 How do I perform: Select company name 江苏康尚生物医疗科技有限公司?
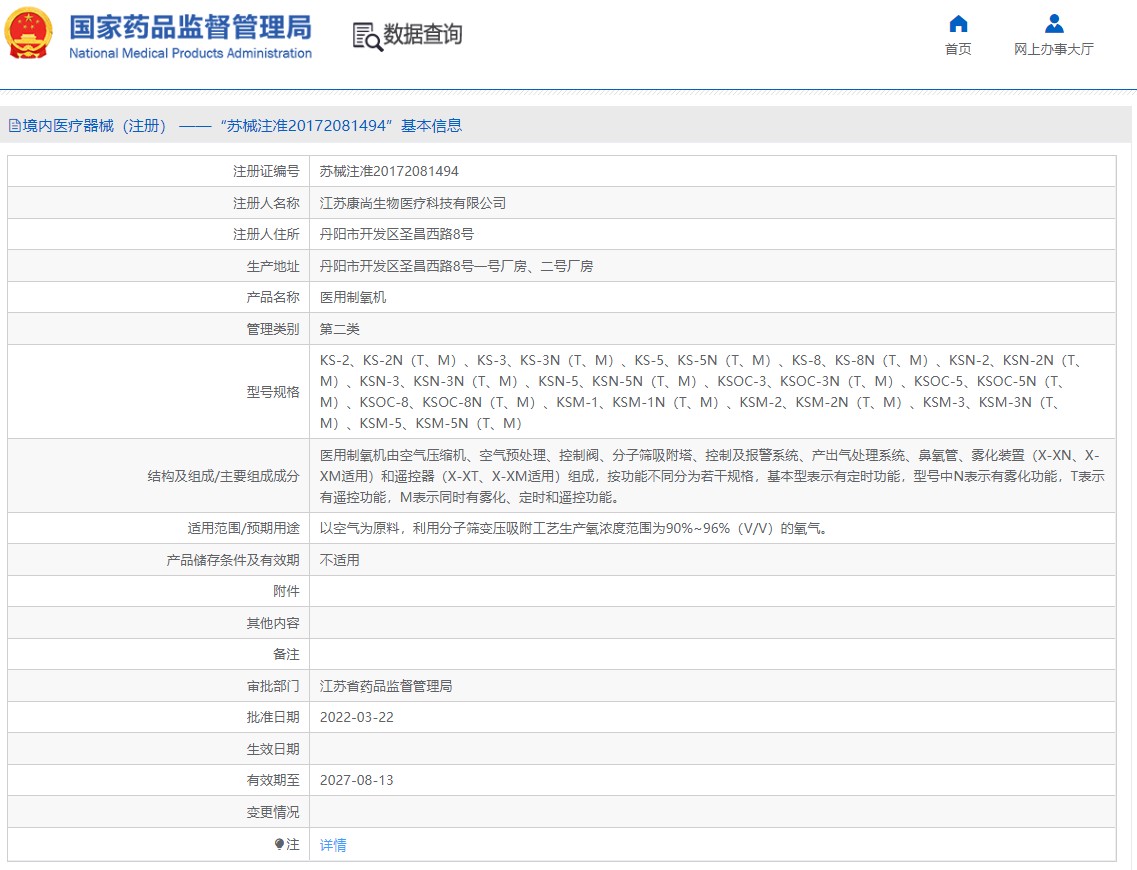tap(413, 203)
